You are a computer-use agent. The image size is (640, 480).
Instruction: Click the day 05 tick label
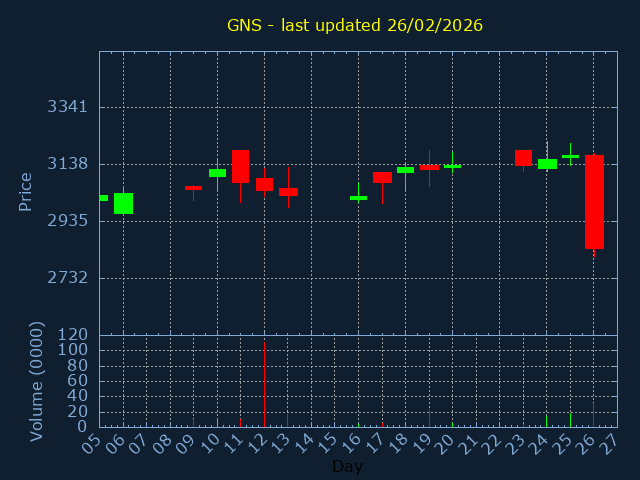[x=92, y=441]
